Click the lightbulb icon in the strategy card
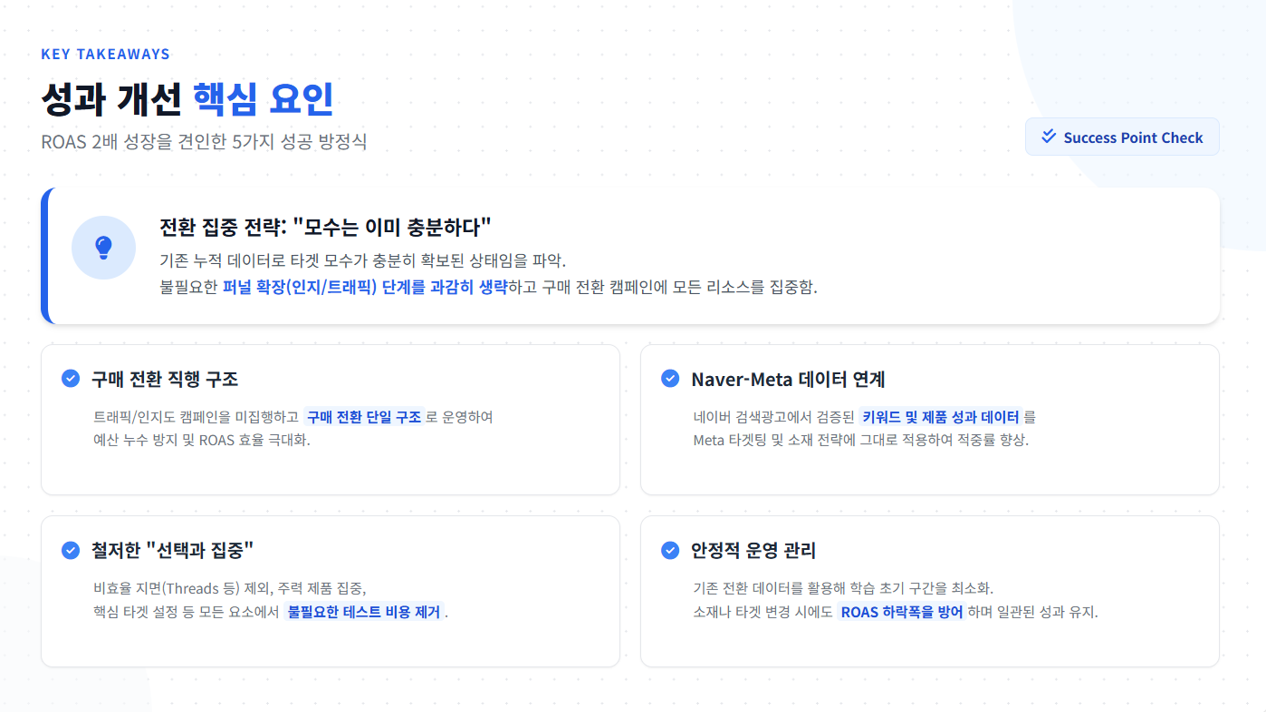The height and width of the screenshot is (712, 1266). point(103,248)
